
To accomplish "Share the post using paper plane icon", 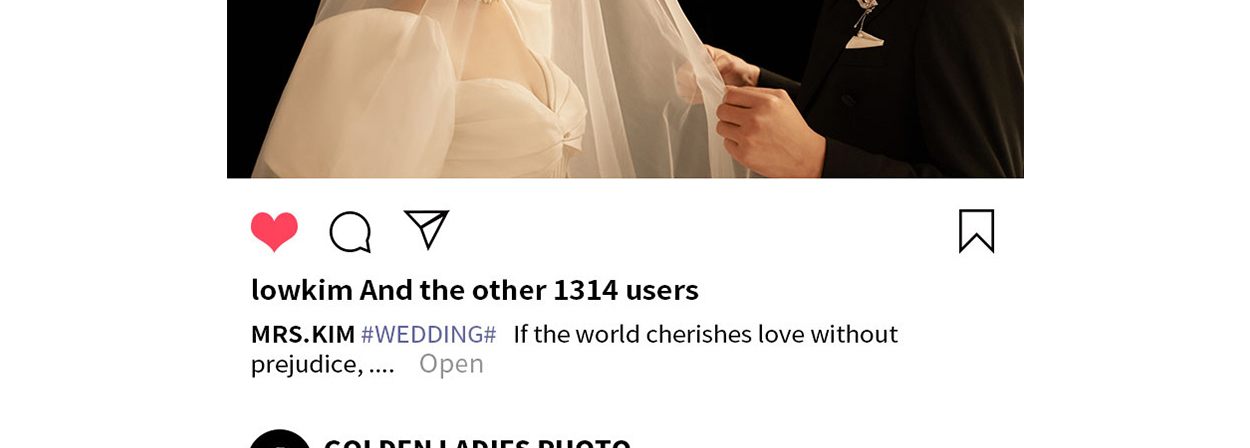I will (426, 229).
